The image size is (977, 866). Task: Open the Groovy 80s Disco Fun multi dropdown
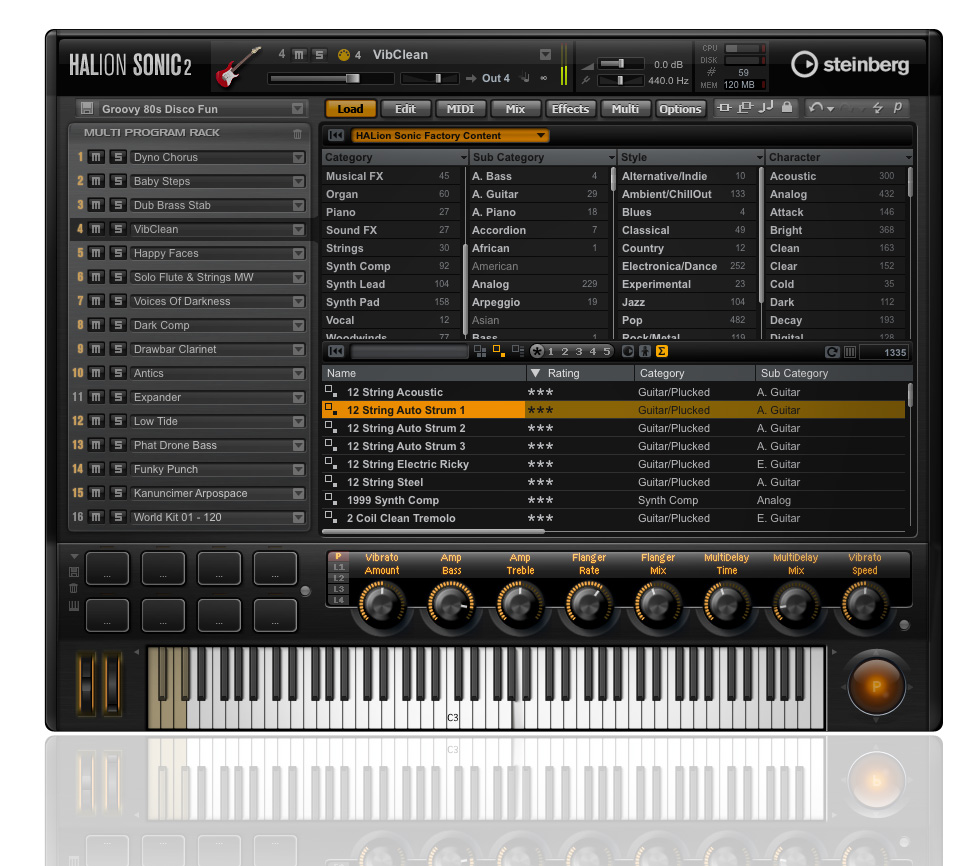(298, 109)
